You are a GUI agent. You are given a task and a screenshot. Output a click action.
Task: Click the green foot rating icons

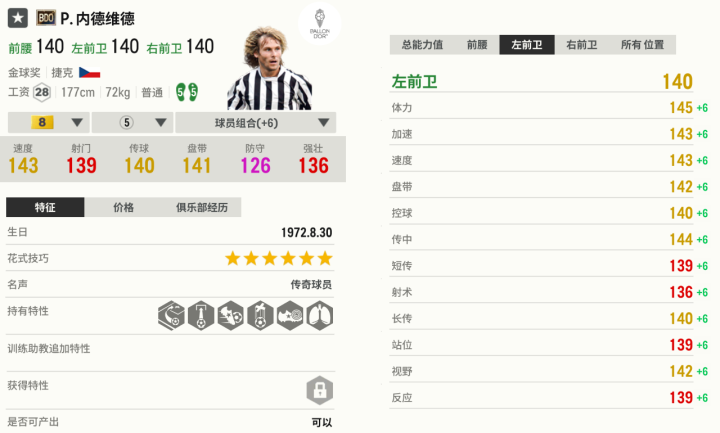pyautogui.click(x=186, y=92)
